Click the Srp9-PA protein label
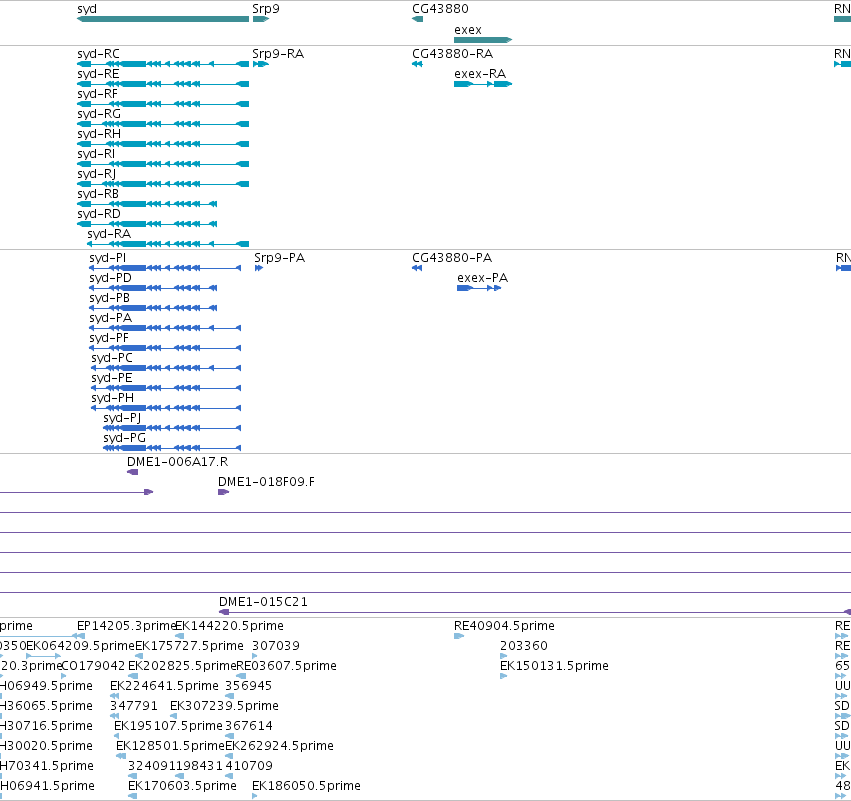Screen dimensions: 851x801 [x=280, y=258]
